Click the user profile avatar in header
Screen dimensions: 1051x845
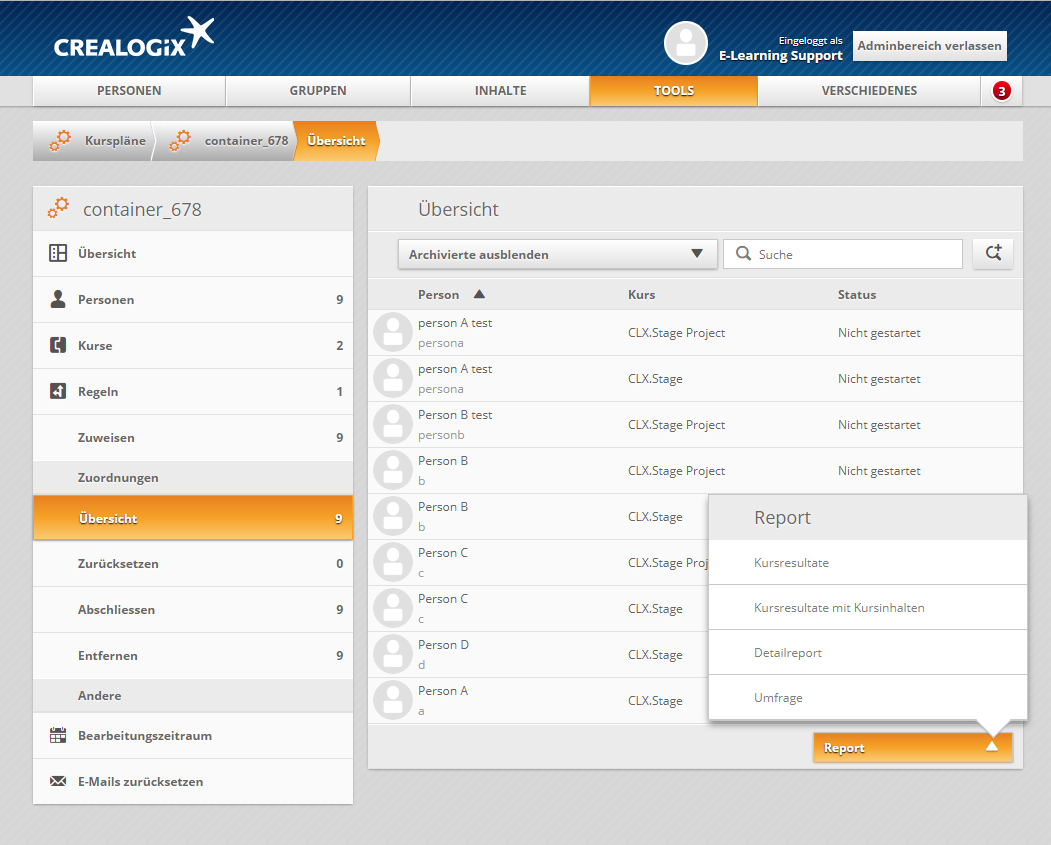click(x=686, y=43)
